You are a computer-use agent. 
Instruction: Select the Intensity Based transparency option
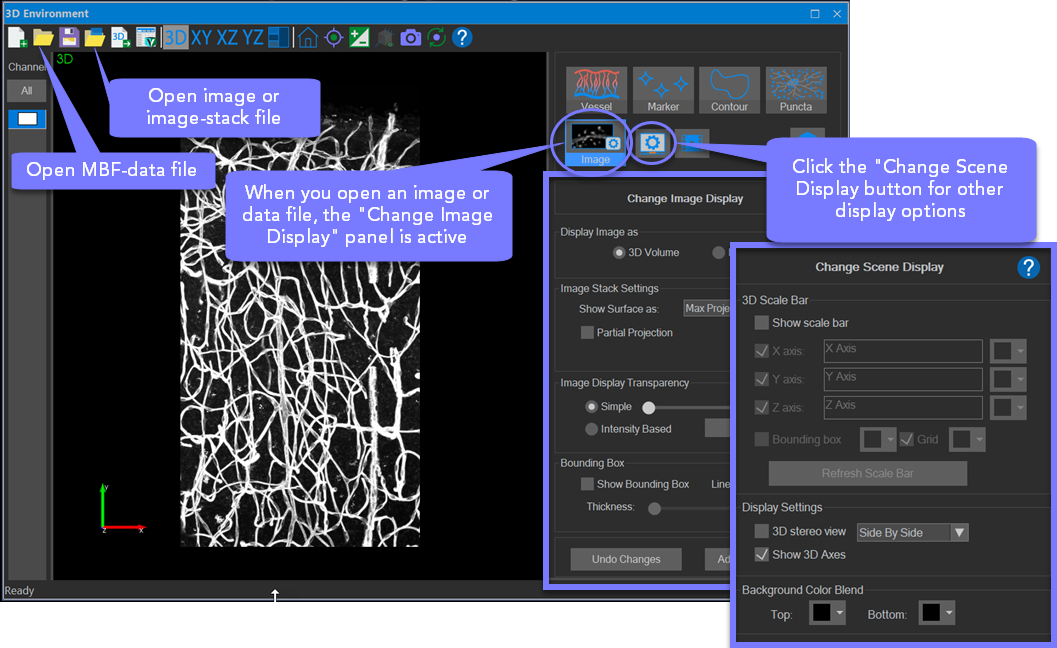(x=591, y=429)
